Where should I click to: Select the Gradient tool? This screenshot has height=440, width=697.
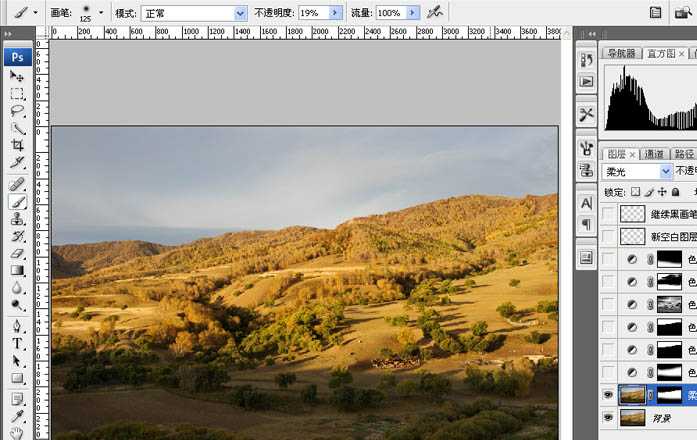[x=17, y=271]
